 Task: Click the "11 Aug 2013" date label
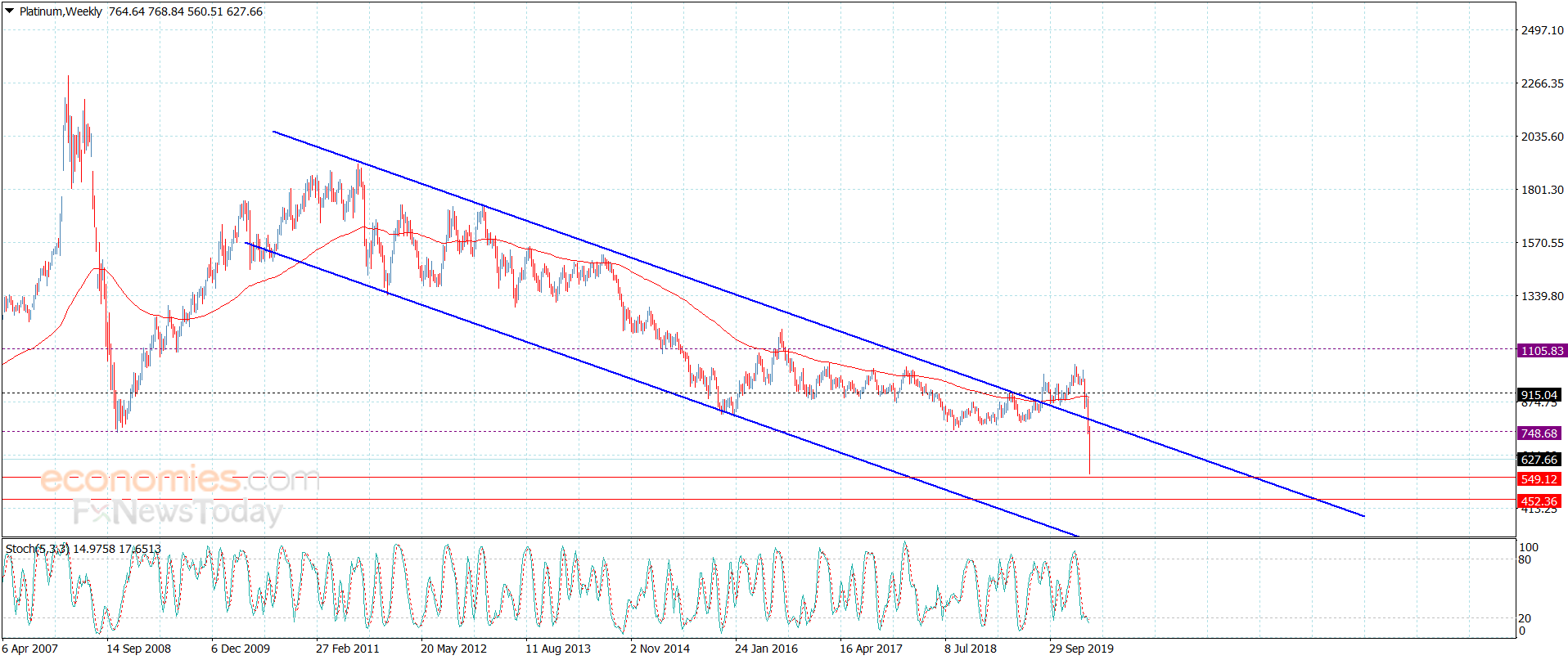pos(558,649)
